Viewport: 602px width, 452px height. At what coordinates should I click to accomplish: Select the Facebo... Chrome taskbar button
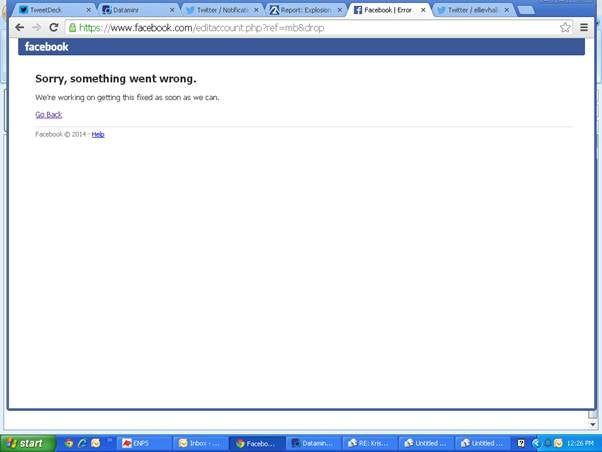tap(257, 443)
